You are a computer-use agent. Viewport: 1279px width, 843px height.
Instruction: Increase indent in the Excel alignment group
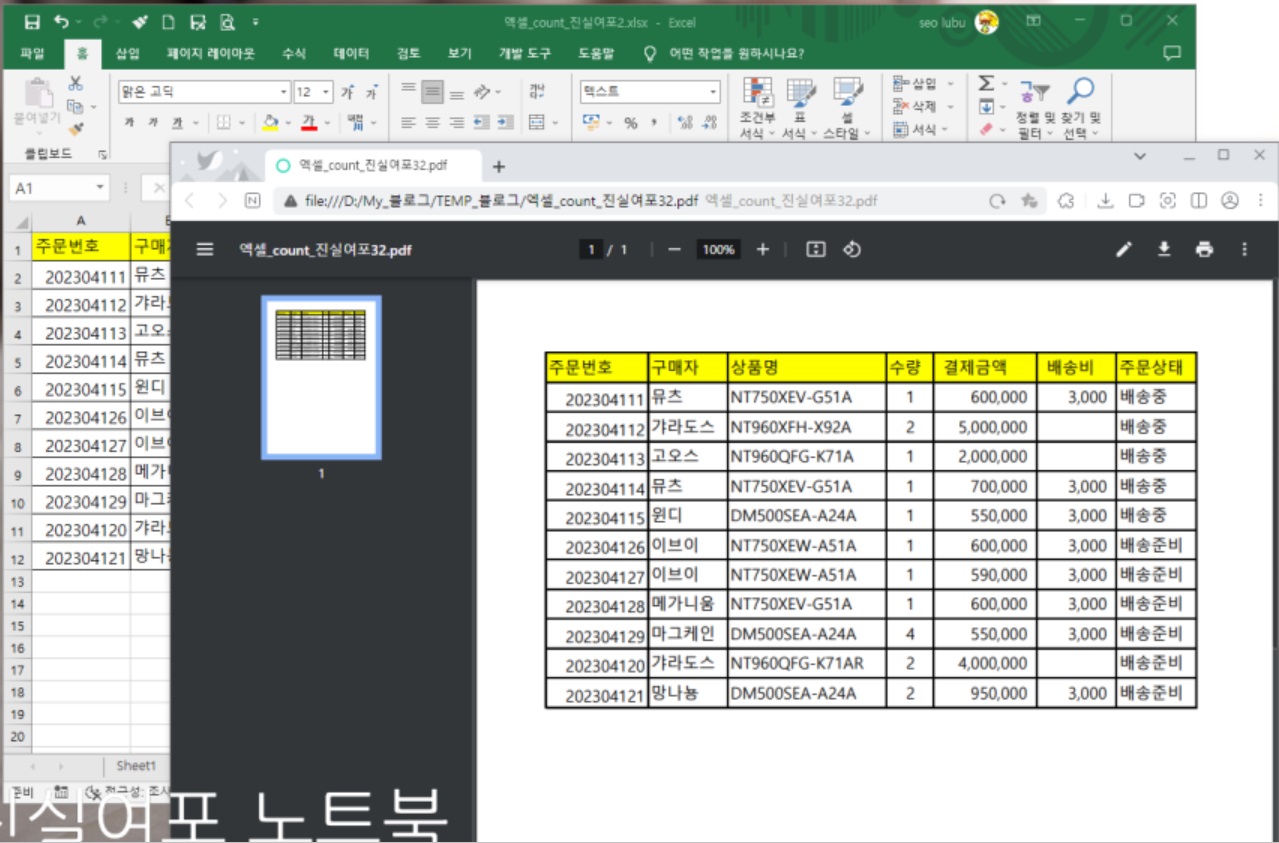point(506,123)
